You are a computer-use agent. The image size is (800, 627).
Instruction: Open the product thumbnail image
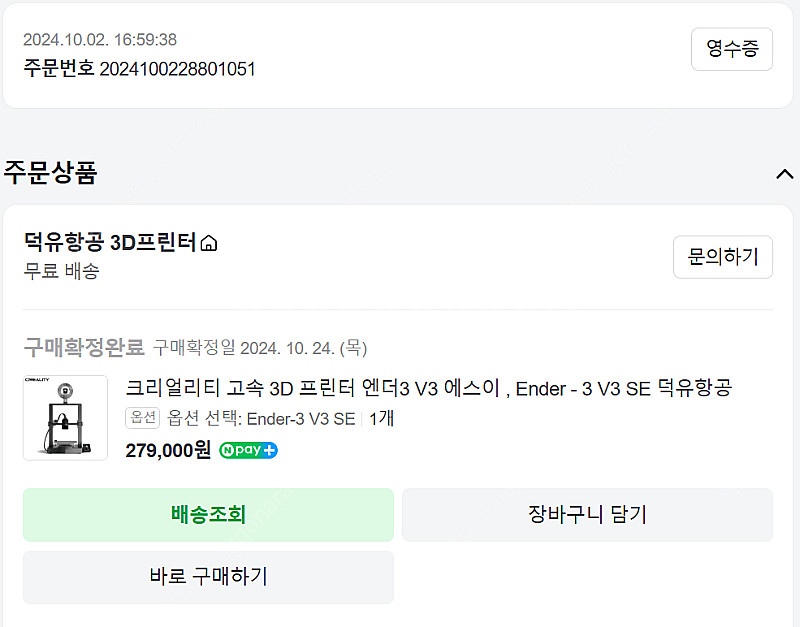64,418
